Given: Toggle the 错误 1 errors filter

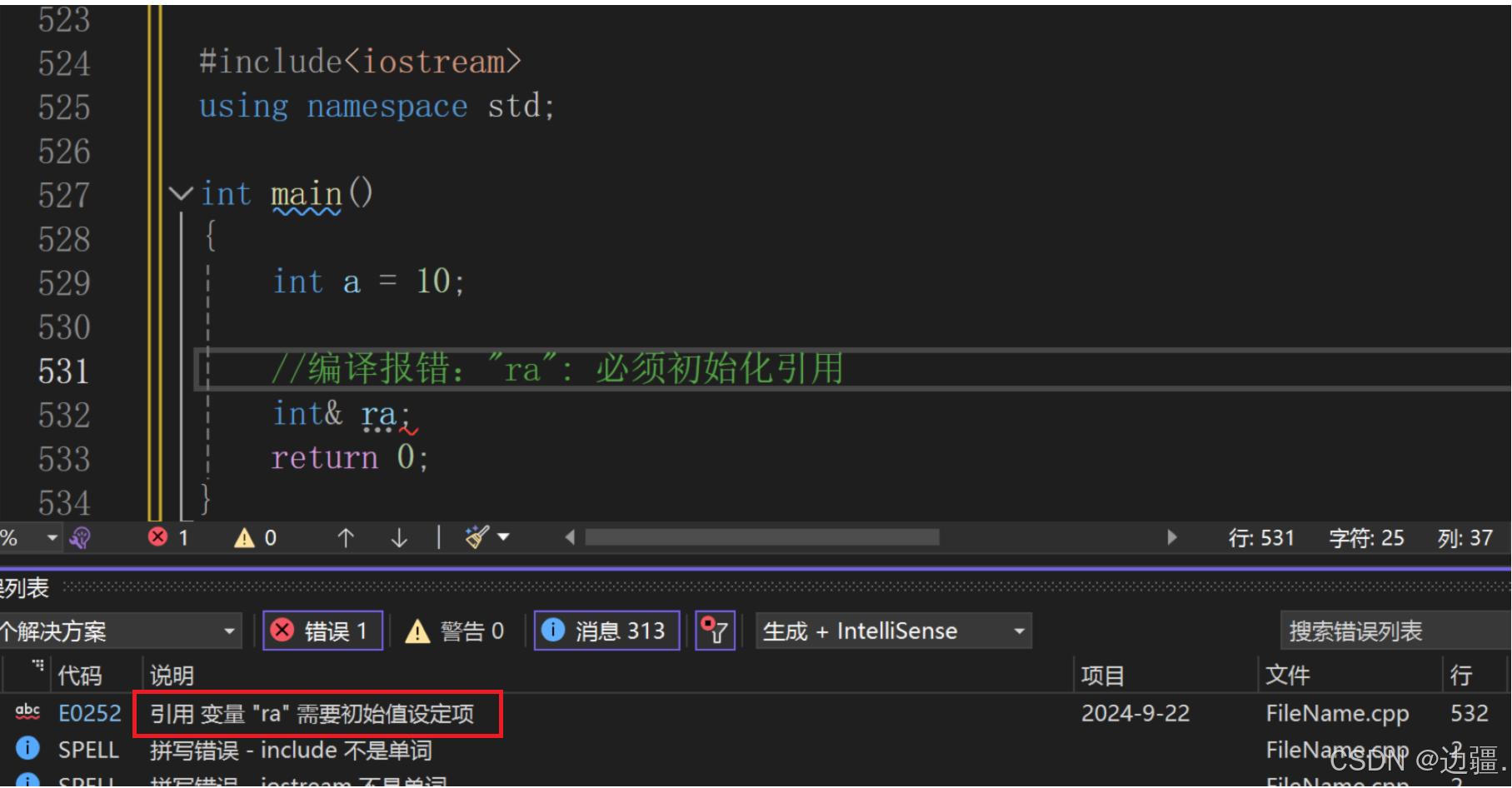Looking at the screenshot, I should [323, 631].
